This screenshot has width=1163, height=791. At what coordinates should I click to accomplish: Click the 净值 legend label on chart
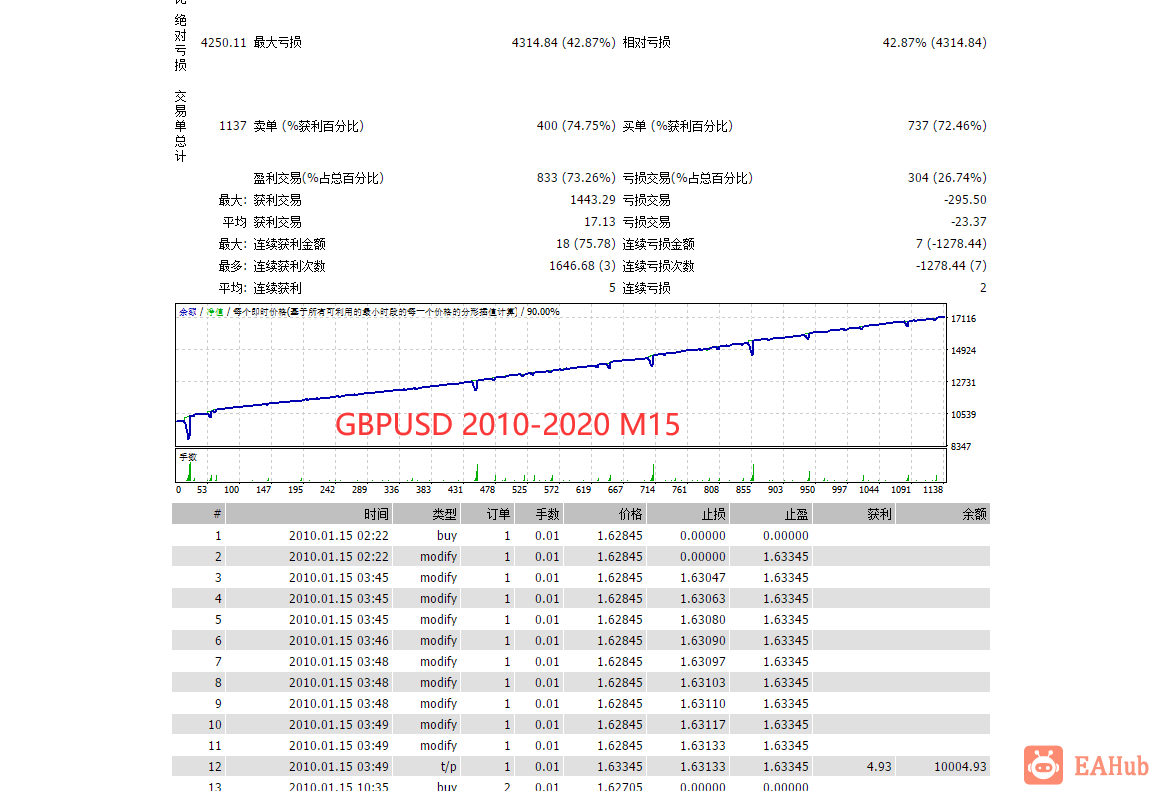(214, 312)
